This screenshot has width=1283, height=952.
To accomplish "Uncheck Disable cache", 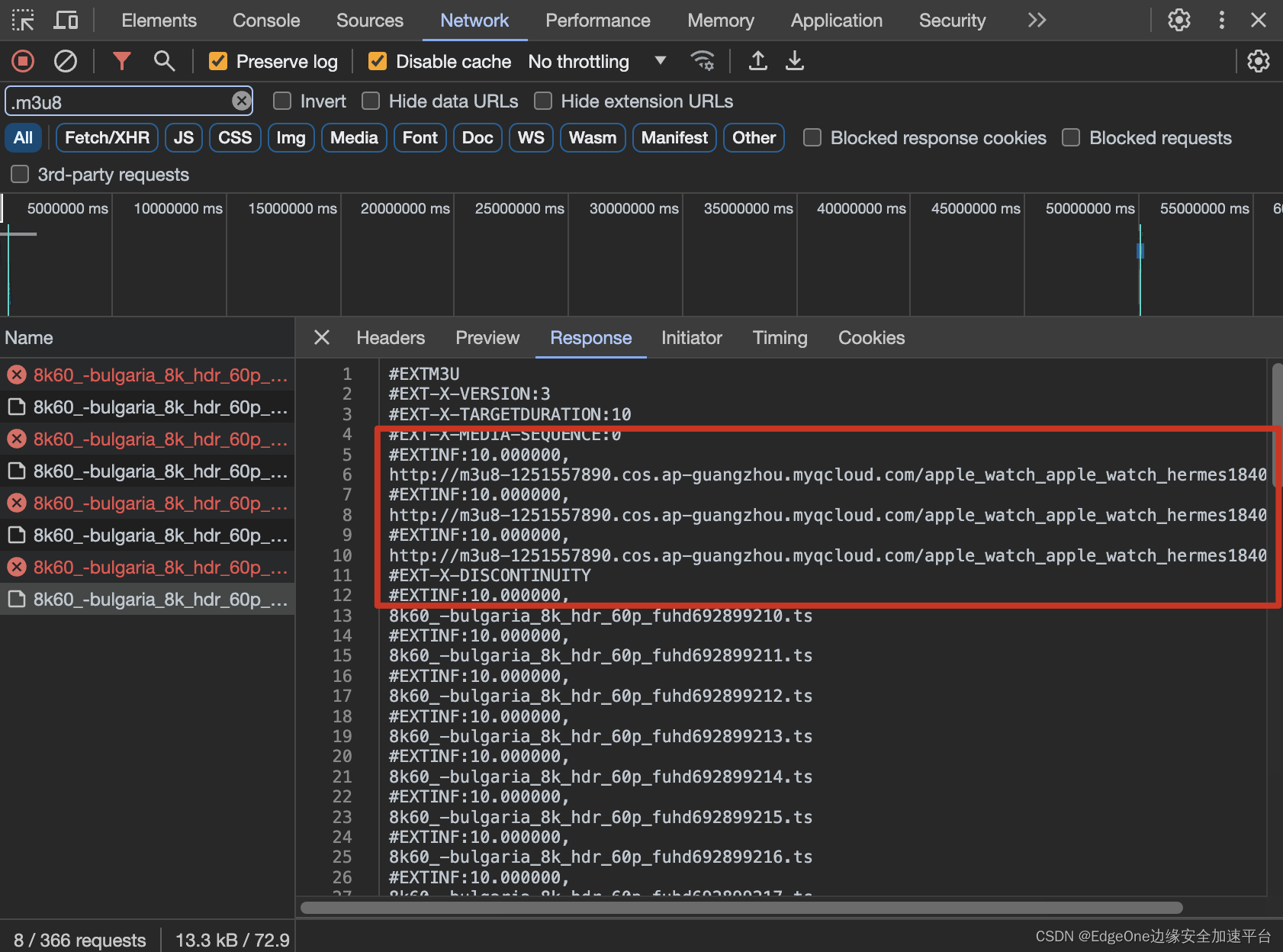I will click(378, 61).
